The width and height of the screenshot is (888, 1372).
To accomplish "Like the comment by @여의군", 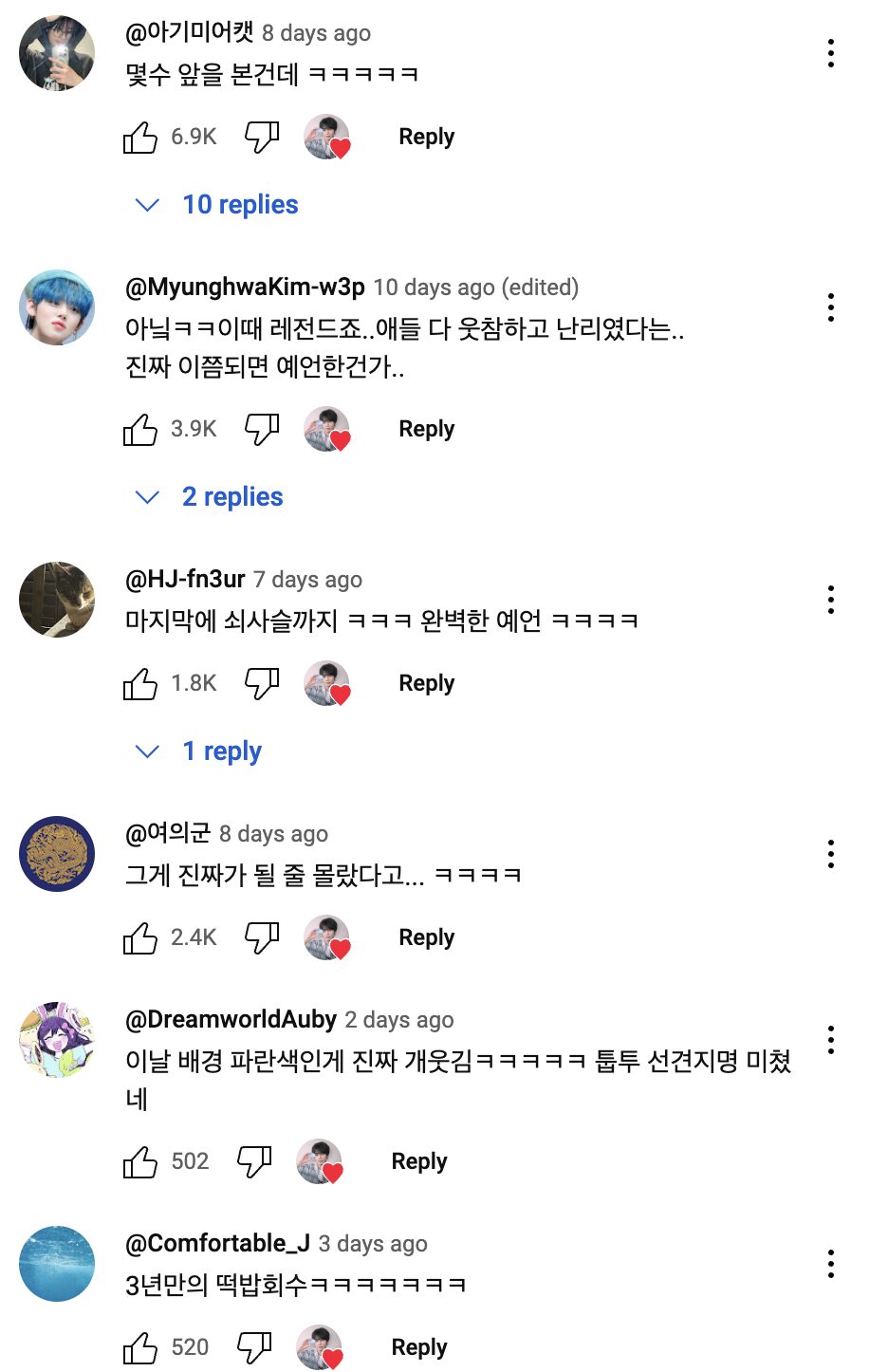I will pos(140,938).
